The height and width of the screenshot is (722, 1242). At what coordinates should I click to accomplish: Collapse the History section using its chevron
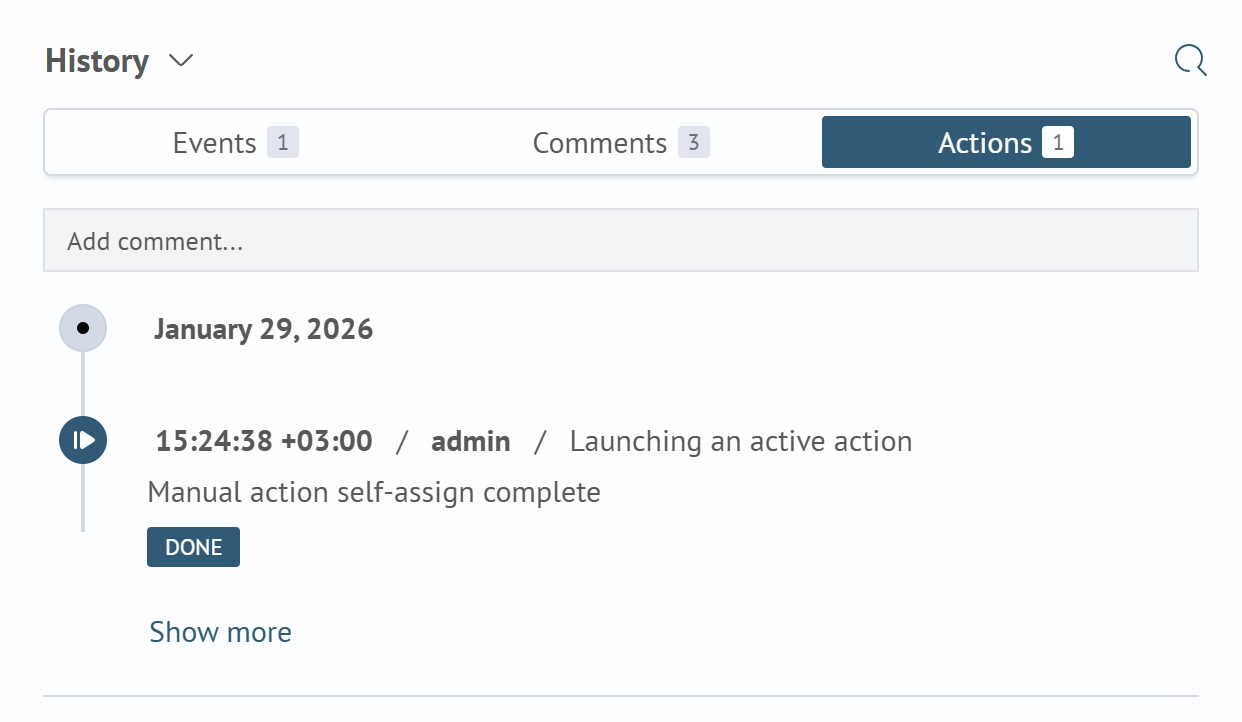tap(181, 62)
